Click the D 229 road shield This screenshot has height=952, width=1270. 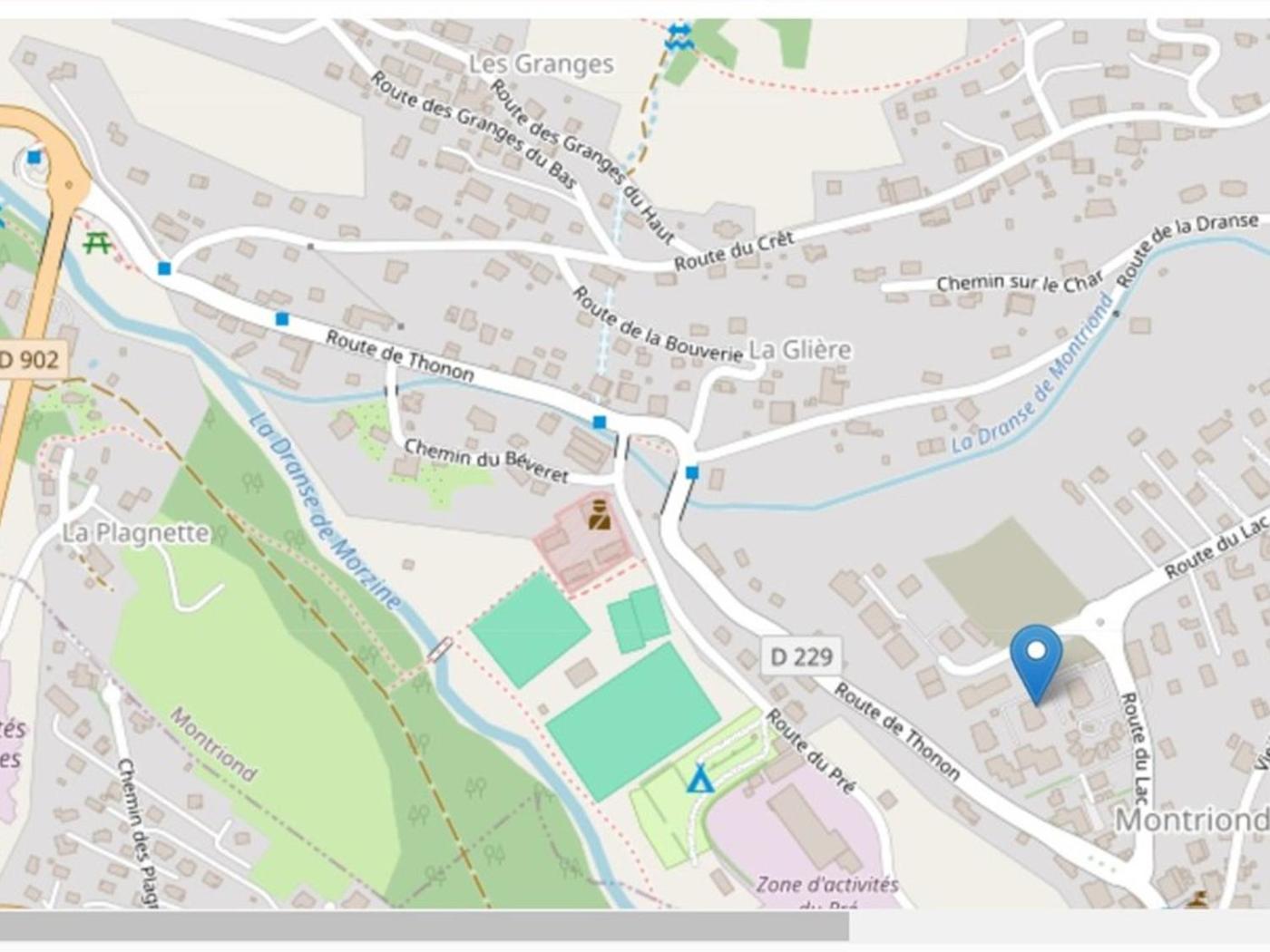tap(801, 656)
